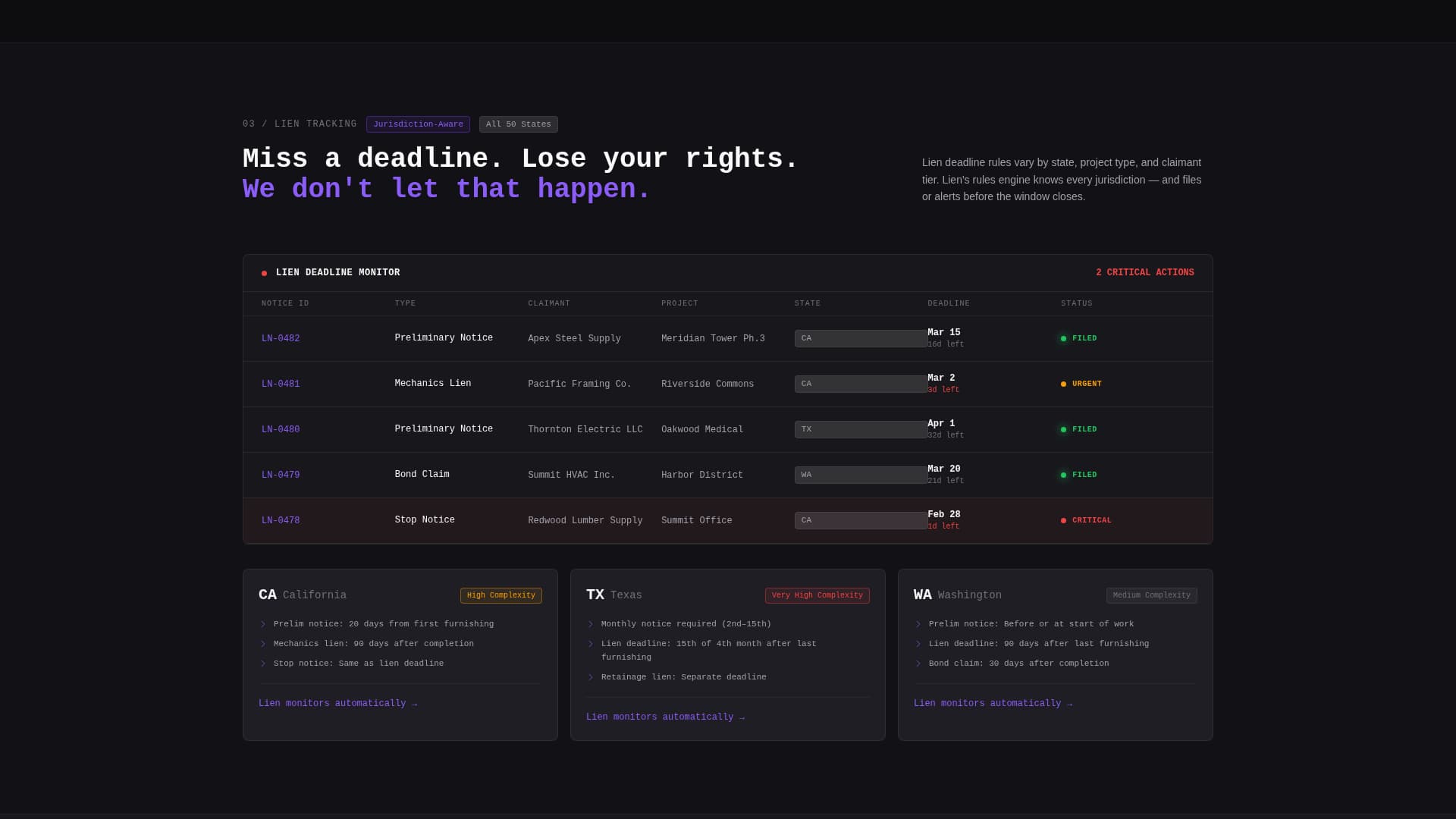The width and height of the screenshot is (1456, 819).
Task: Click the TX state tag for LN-0480
Action: 861,429
